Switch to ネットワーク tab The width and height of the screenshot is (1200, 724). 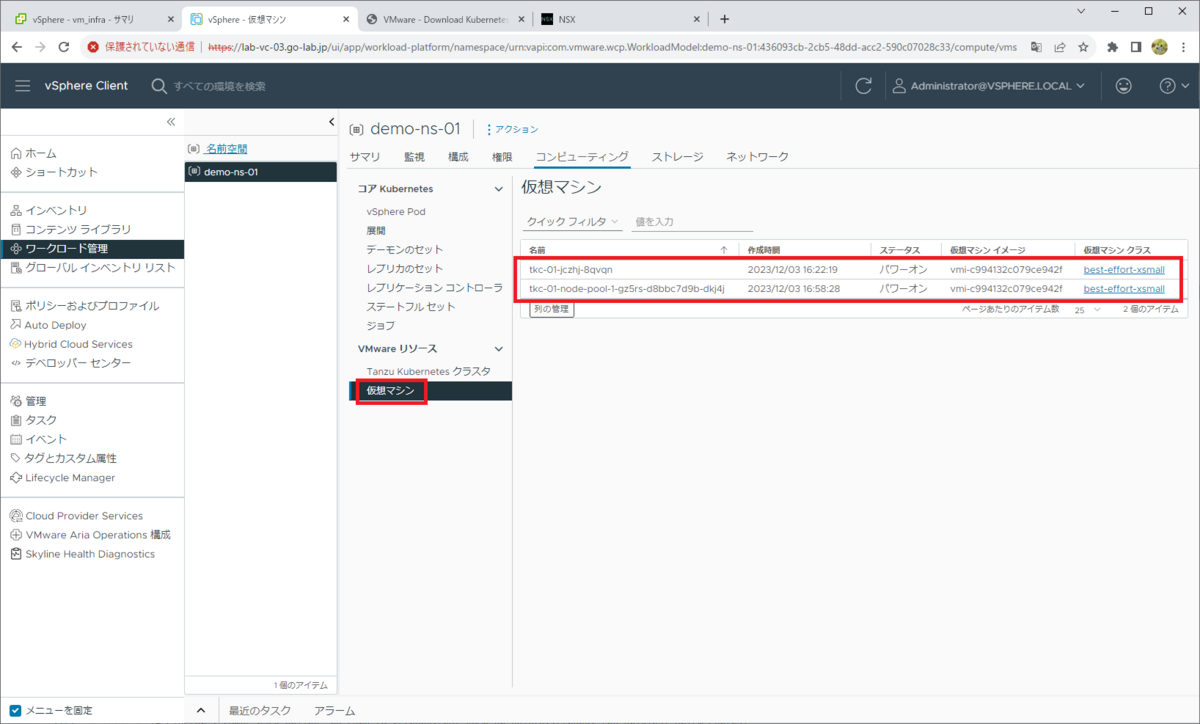point(757,157)
